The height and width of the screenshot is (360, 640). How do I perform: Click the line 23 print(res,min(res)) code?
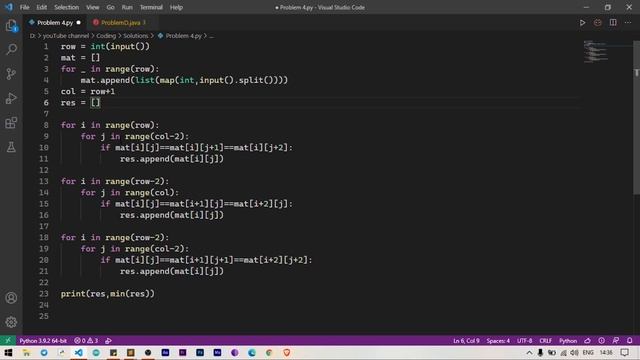pyautogui.click(x=108, y=294)
